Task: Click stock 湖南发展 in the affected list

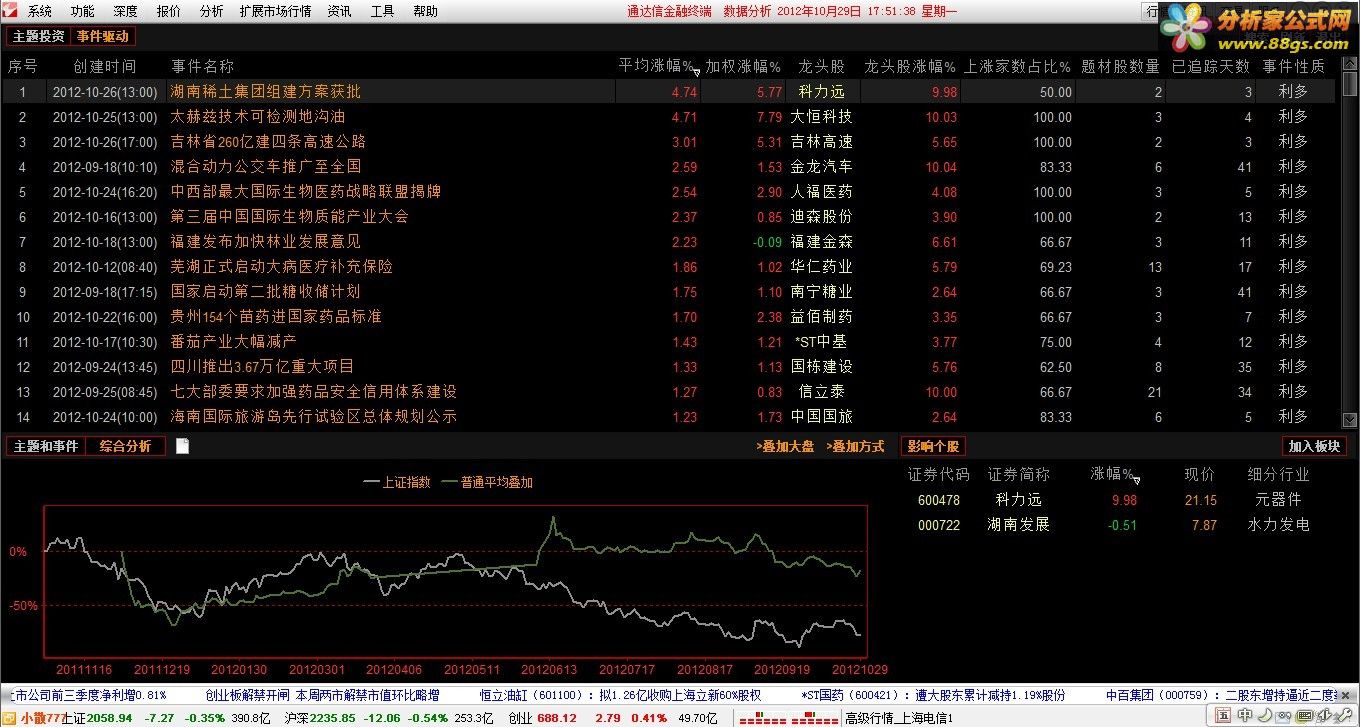Action: pos(1018,524)
